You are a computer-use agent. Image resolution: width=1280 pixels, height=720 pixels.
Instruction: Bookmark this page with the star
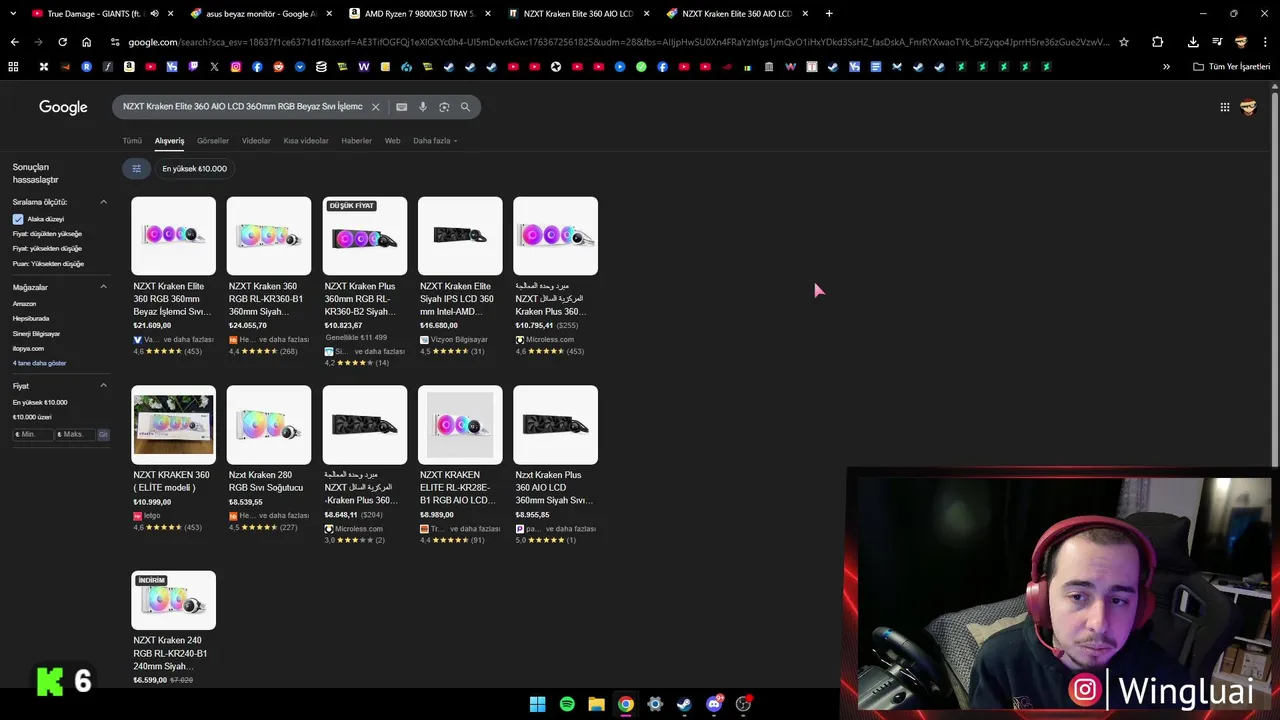pos(1124,42)
